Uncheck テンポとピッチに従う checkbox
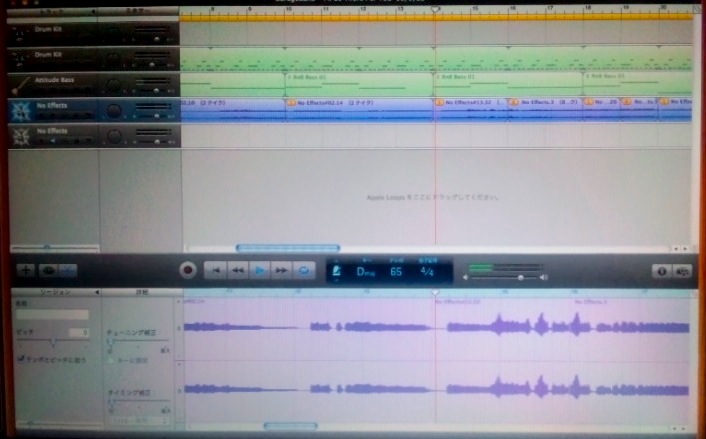The image size is (706, 439). tap(20, 359)
